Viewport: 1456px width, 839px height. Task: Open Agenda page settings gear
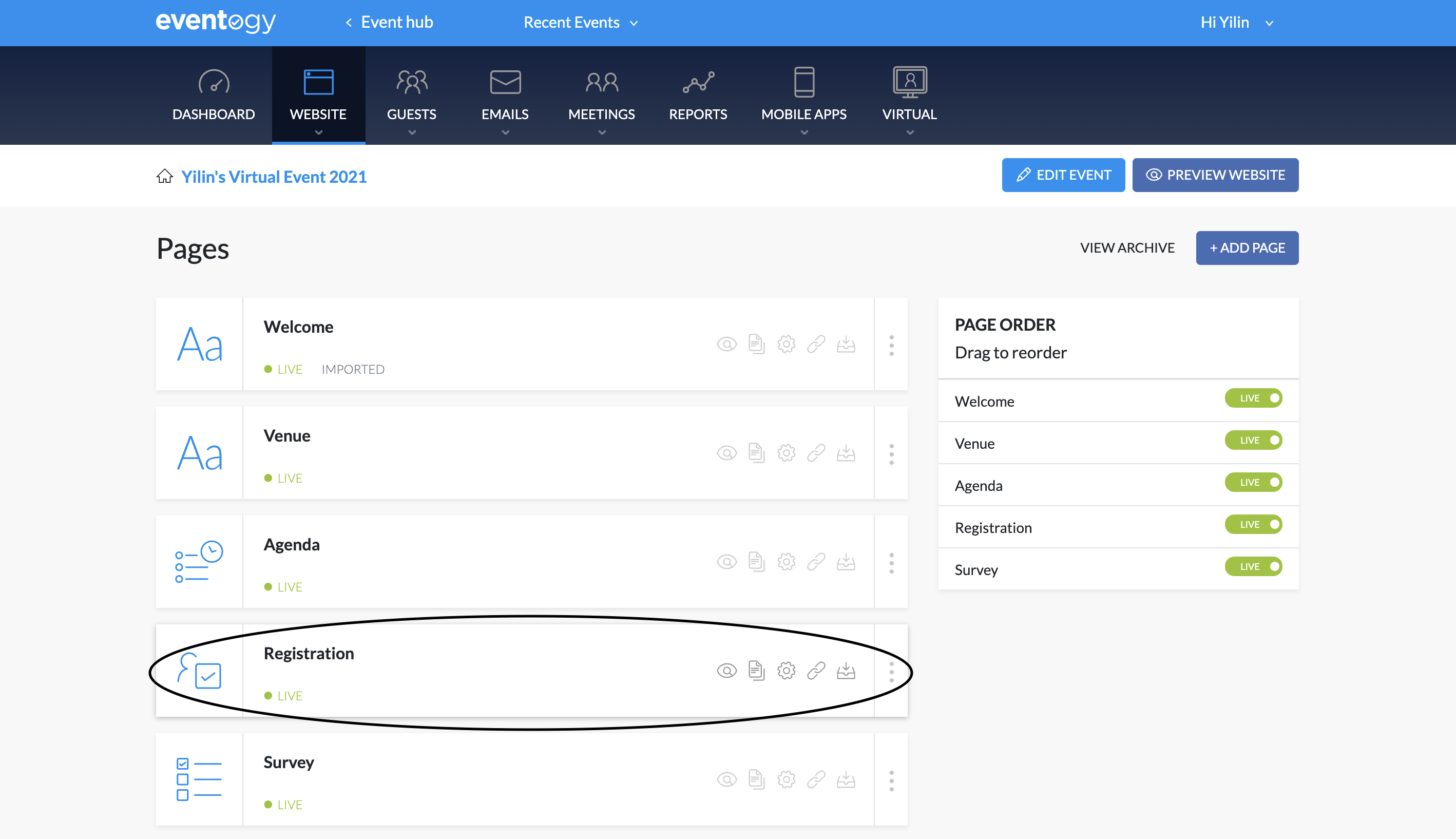click(787, 562)
